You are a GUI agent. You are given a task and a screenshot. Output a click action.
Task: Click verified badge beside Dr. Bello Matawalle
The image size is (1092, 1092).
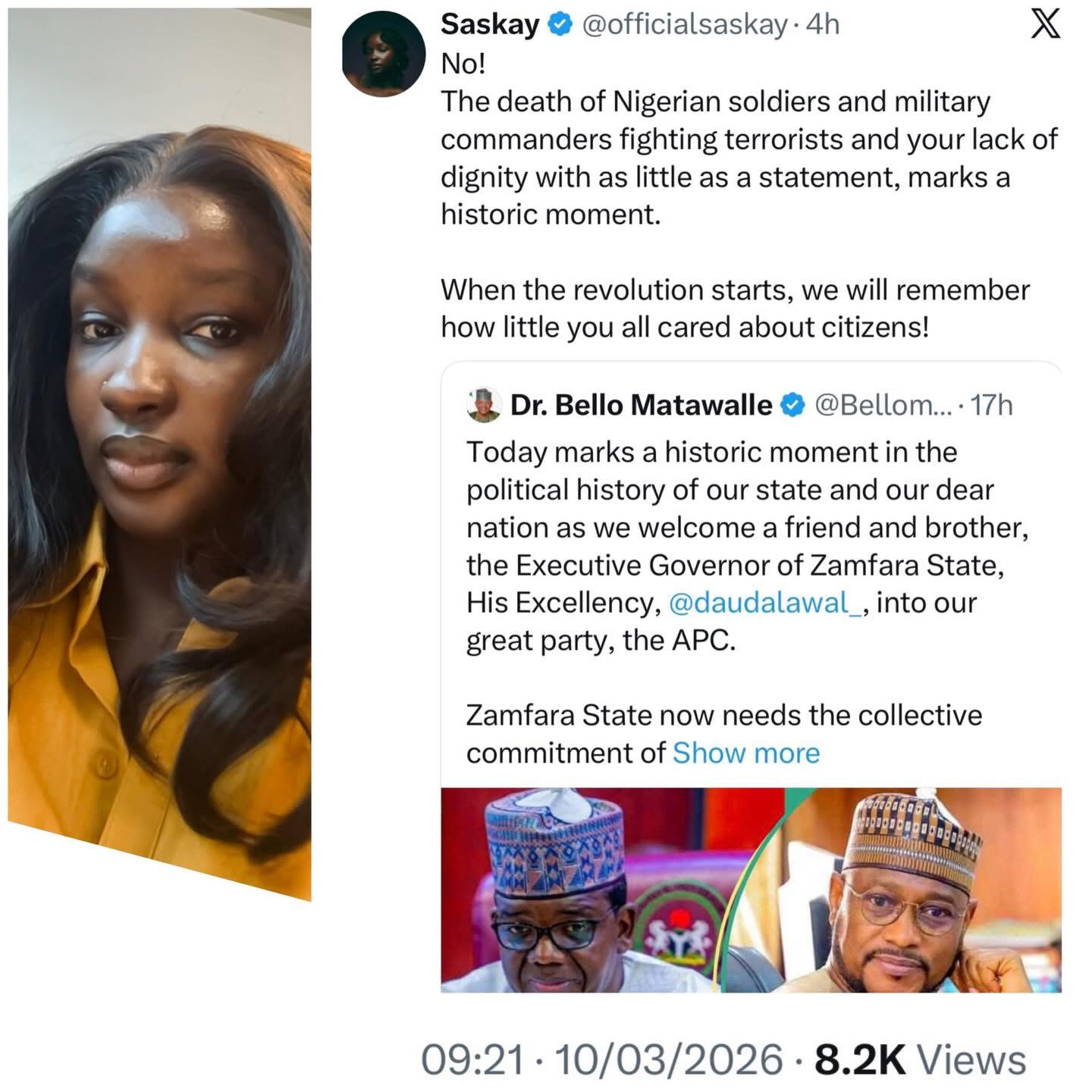pos(792,406)
